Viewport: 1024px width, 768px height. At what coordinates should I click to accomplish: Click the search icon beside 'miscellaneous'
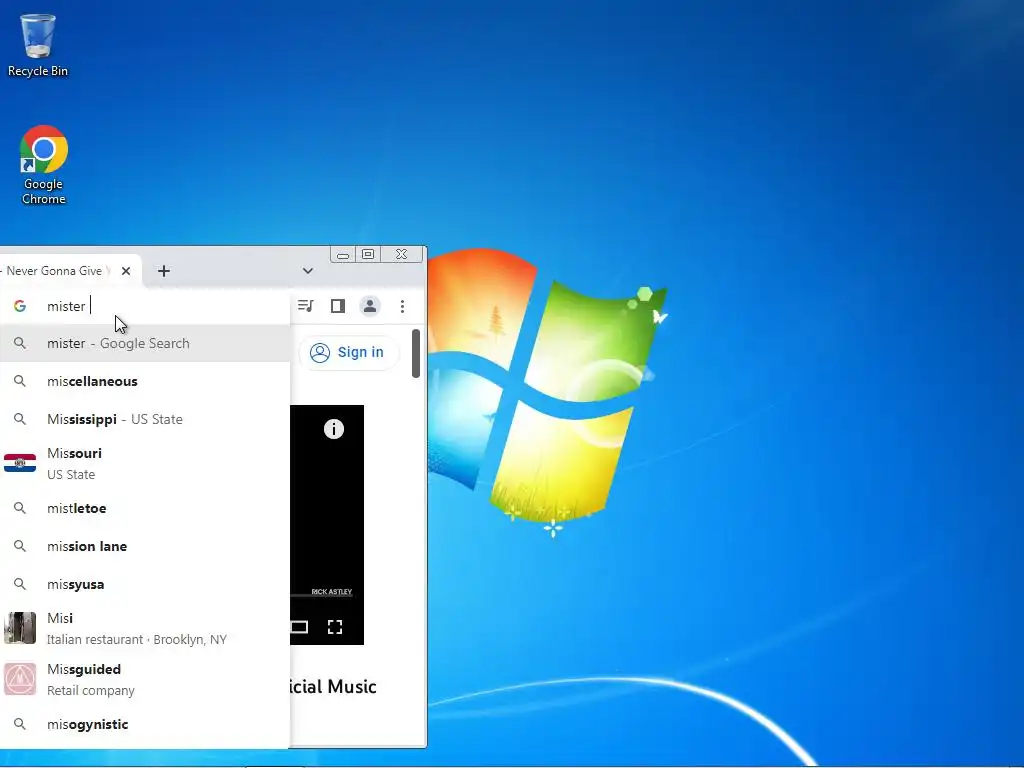click(x=20, y=381)
